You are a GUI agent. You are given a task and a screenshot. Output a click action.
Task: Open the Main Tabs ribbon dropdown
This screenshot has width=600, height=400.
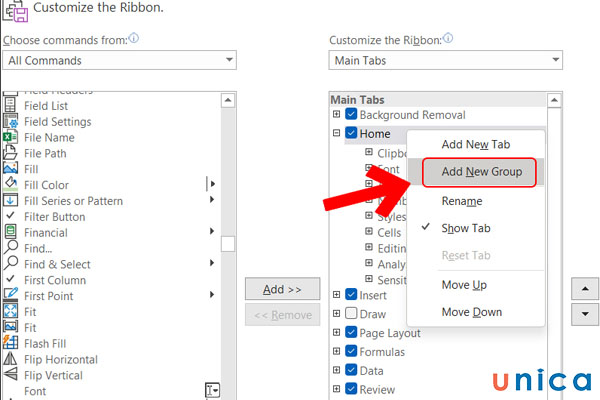point(445,60)
